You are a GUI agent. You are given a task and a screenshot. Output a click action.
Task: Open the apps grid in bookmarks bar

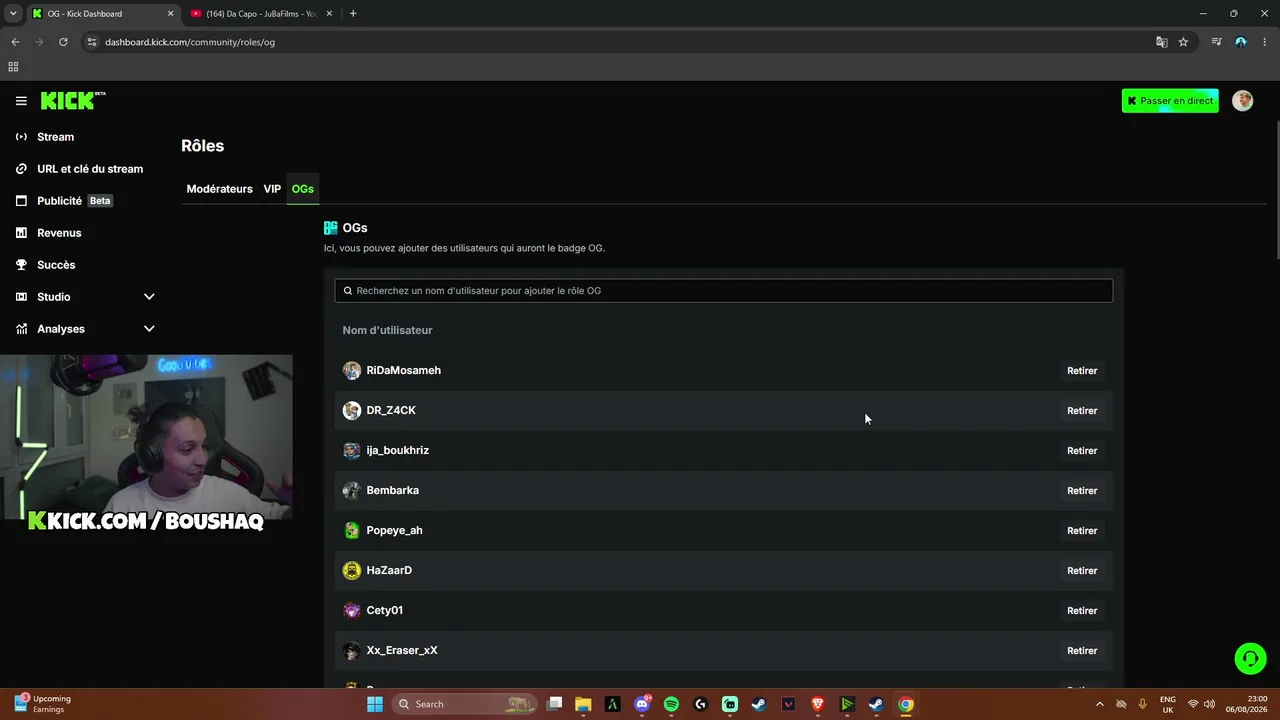click(x=13, y=67)
